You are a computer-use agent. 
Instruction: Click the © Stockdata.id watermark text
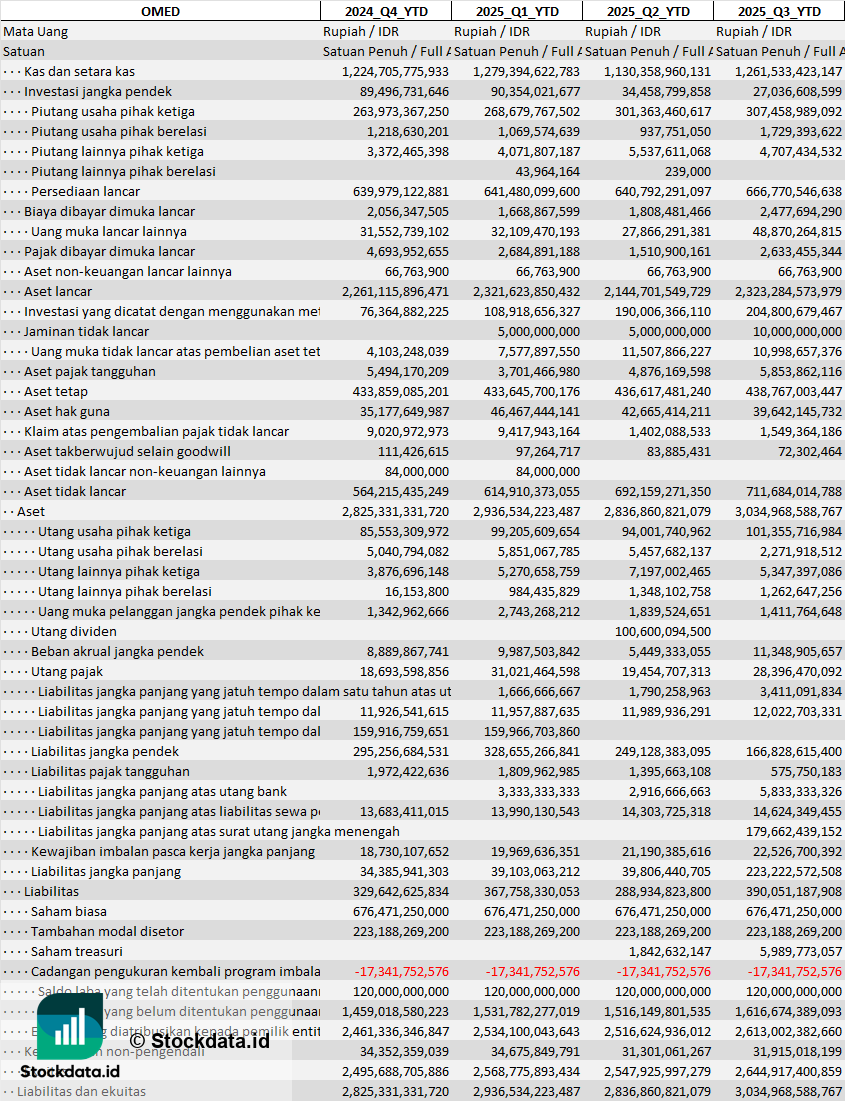point(198,1040)
